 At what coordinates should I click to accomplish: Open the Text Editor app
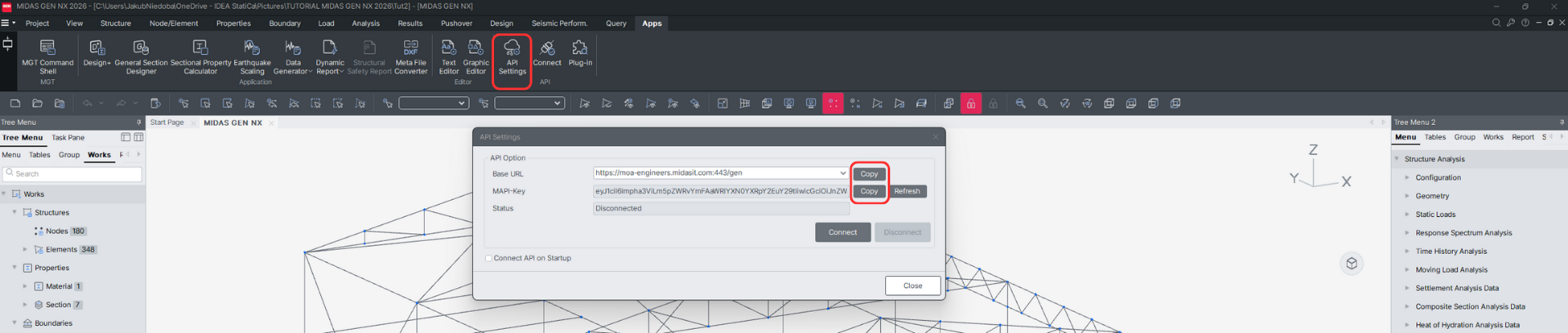(x=448, y=56)
